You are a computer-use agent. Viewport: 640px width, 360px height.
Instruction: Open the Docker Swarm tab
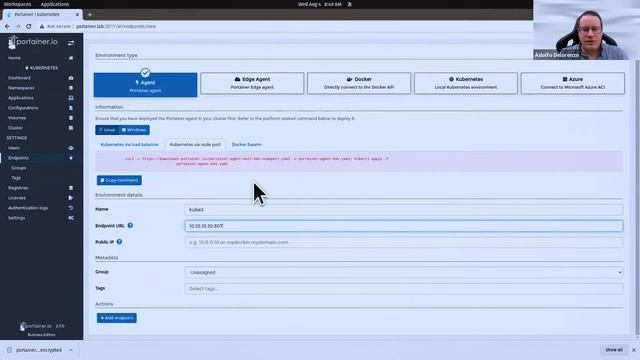pyautogui.click(x=247, y=144)
